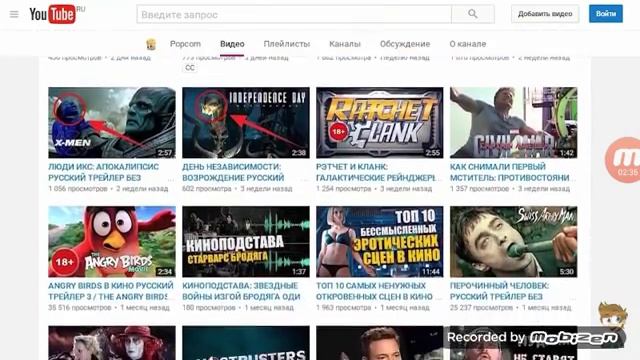Switch to the Плейлисты tab

[x=287, y=44]
